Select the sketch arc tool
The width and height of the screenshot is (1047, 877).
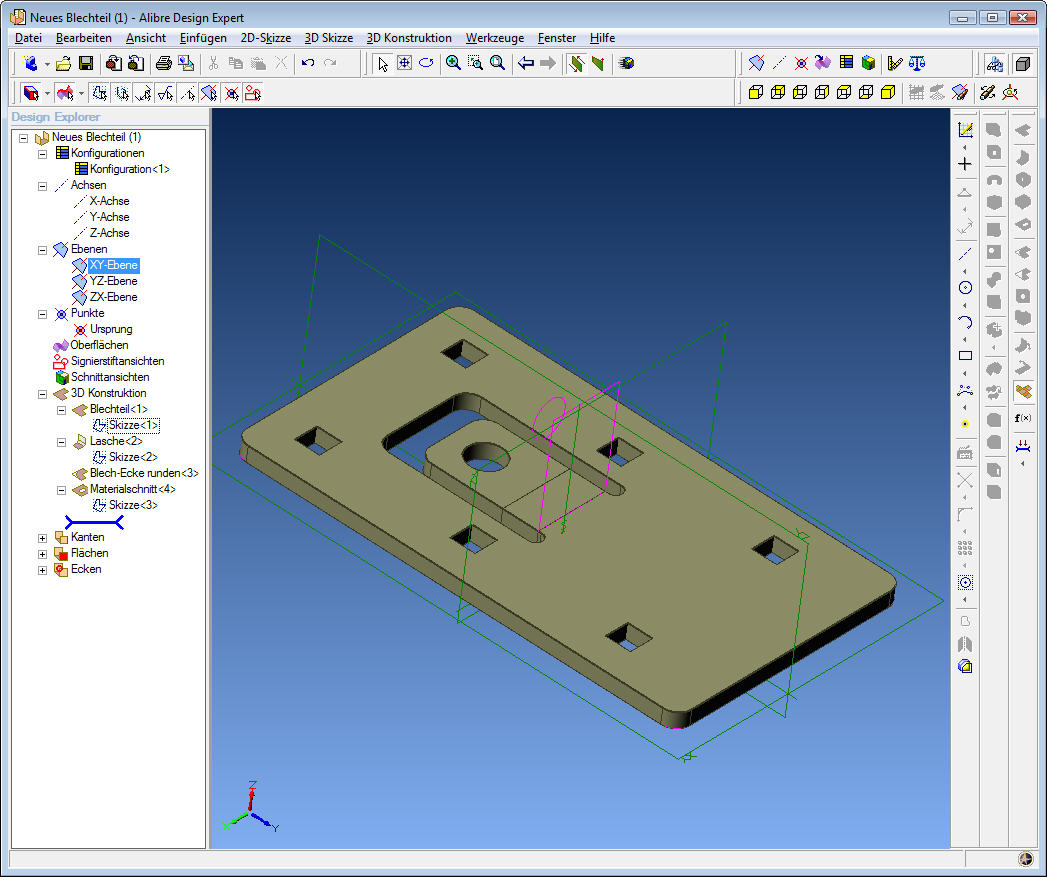coord(965,322)
